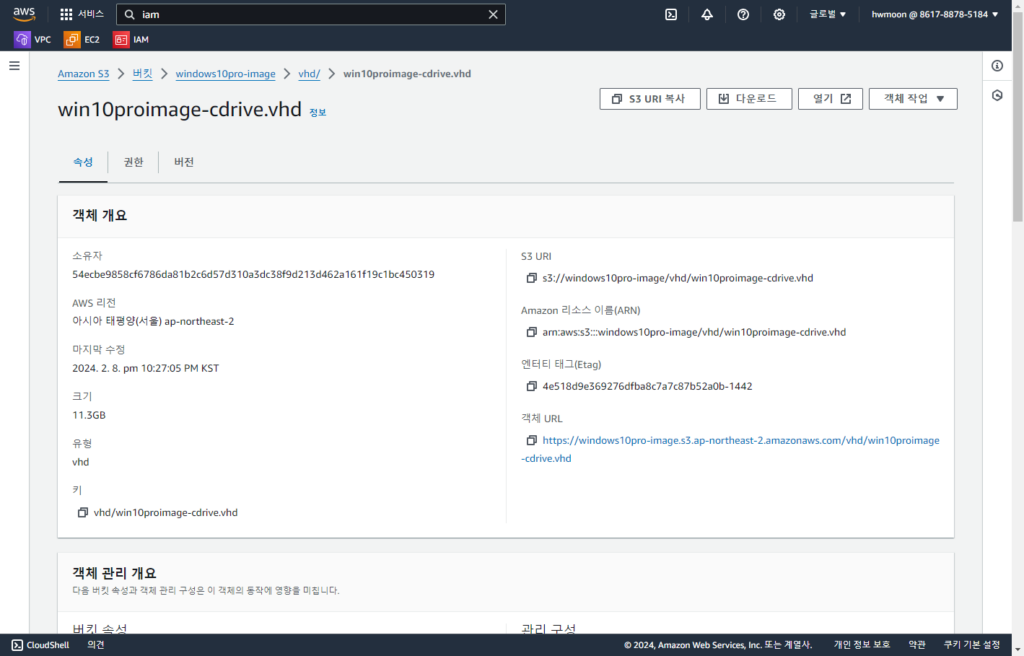Select the key text vhd/win10proimage-cdrive.vhd
Screen dimensions: 1024x656
click(165, 513)
